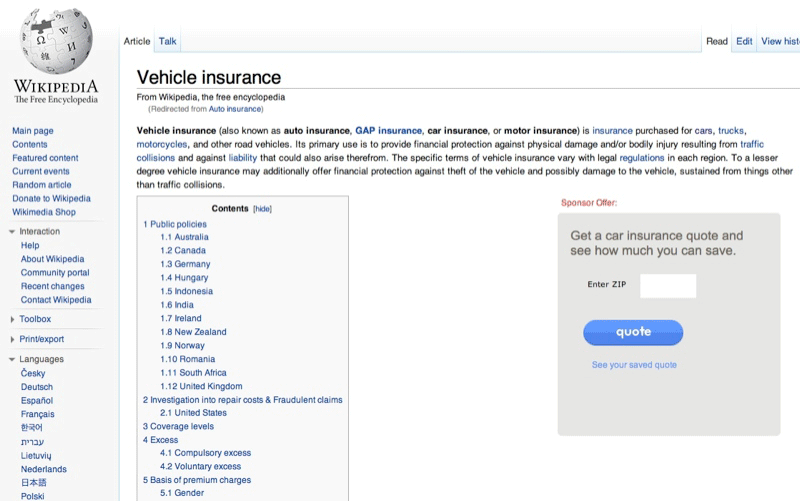Jump to 1.7 Ireland section
The image size is (800, 501).
tap(181, 318)
